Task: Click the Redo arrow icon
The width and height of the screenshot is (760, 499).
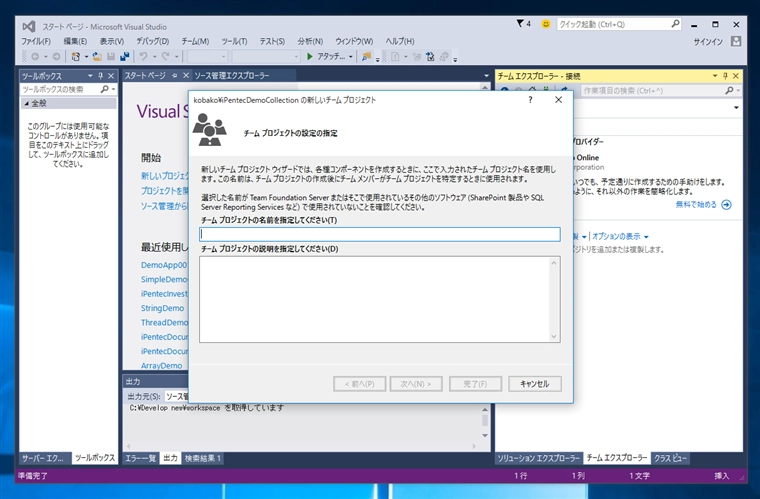Action: click(x=165, y=57)
